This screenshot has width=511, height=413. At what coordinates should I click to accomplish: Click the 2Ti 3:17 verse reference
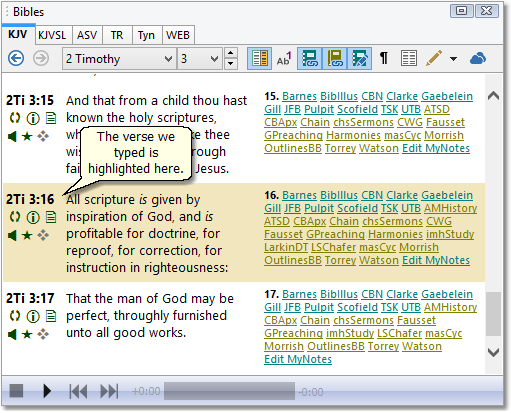[30, 298]
